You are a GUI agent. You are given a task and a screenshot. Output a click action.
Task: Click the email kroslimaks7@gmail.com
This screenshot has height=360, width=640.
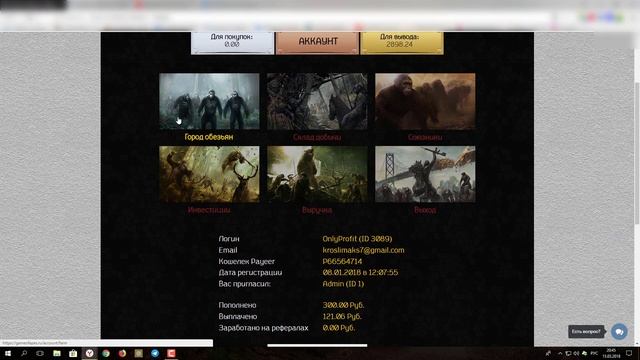tap(363, 250)
